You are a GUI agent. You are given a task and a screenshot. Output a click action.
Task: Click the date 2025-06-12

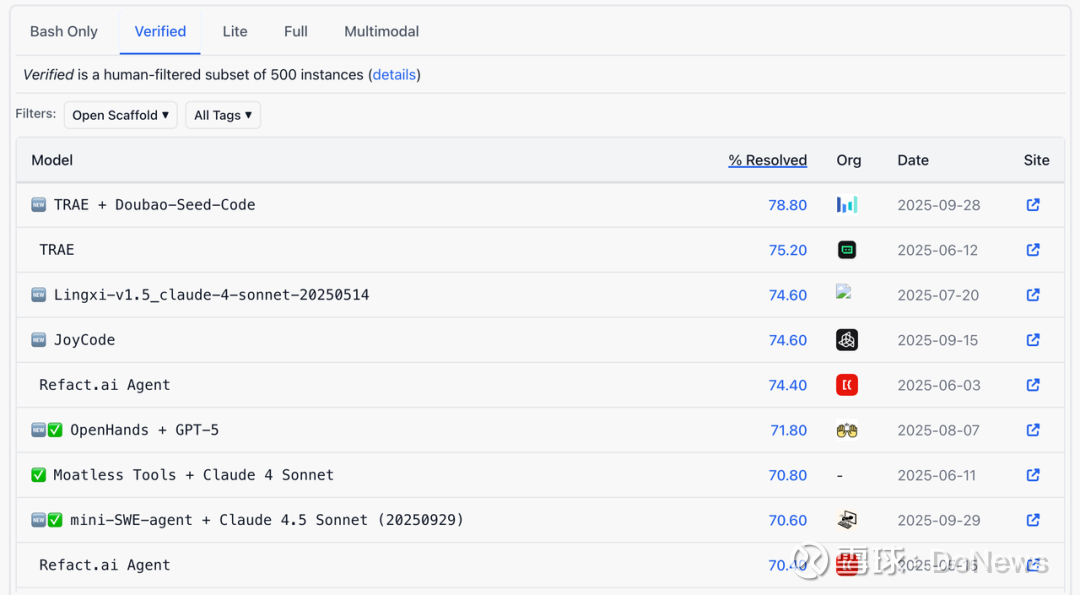pyautogui.click(x=937, y=250)
